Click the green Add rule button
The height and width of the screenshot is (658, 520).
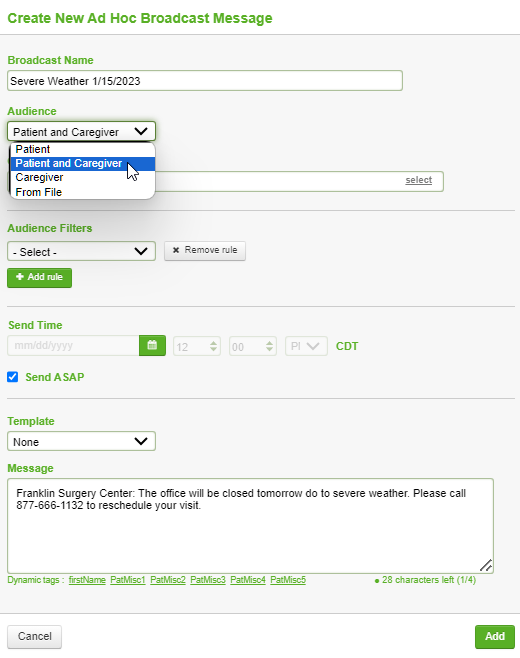[x=39, y=277]
